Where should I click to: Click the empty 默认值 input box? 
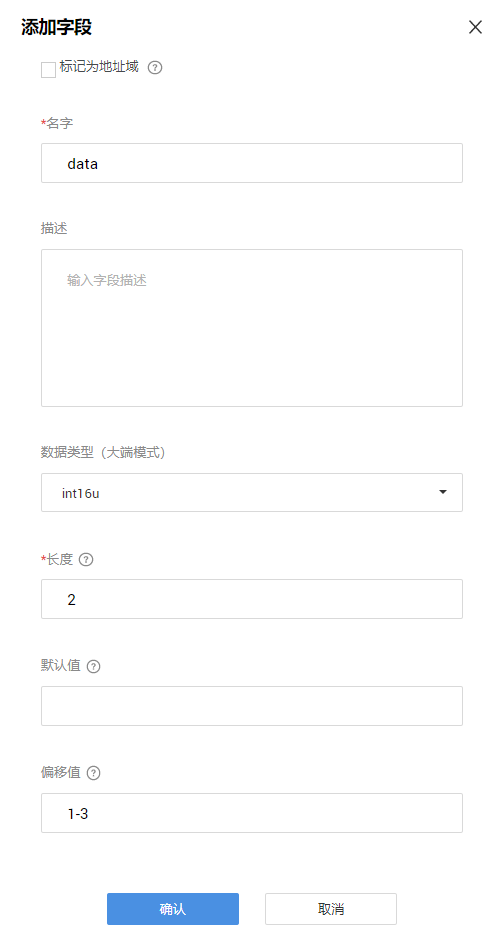click(252, 706)
